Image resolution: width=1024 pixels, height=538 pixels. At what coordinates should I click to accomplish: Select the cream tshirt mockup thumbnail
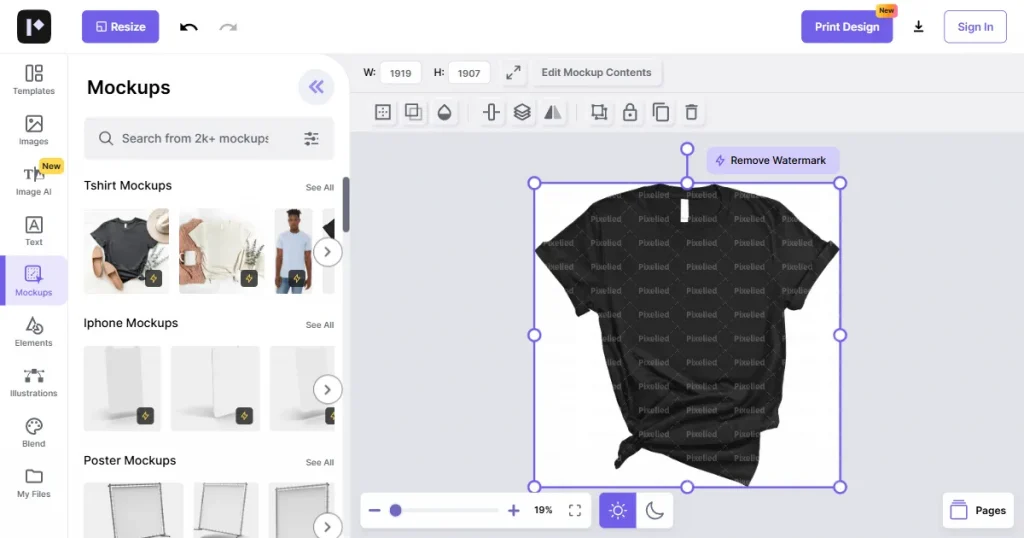point(221,251)
